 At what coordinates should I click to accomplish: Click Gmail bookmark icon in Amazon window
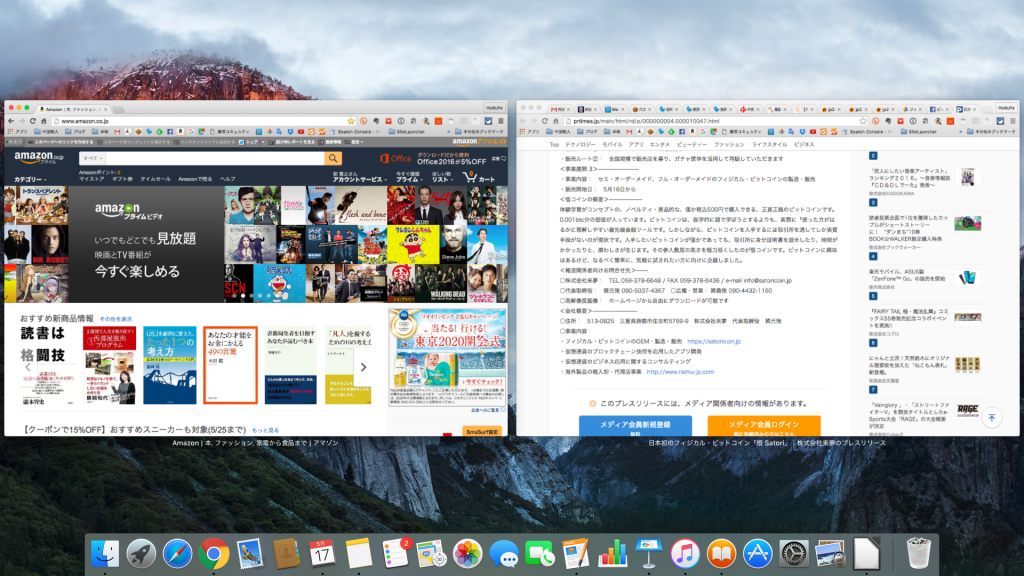[117, 131]
